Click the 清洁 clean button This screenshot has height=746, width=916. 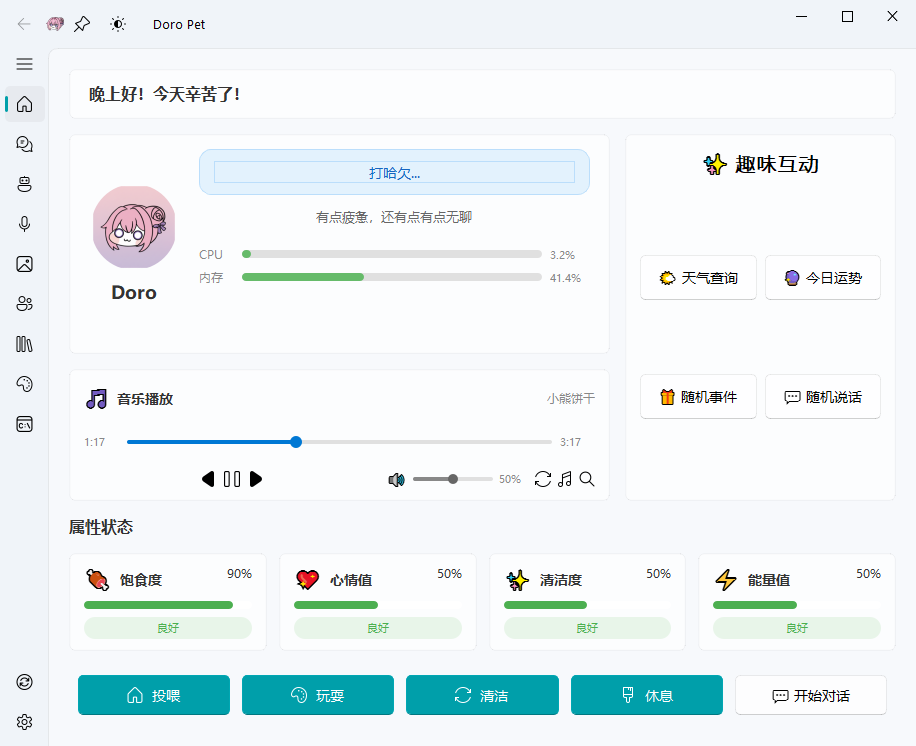point(482,695)
